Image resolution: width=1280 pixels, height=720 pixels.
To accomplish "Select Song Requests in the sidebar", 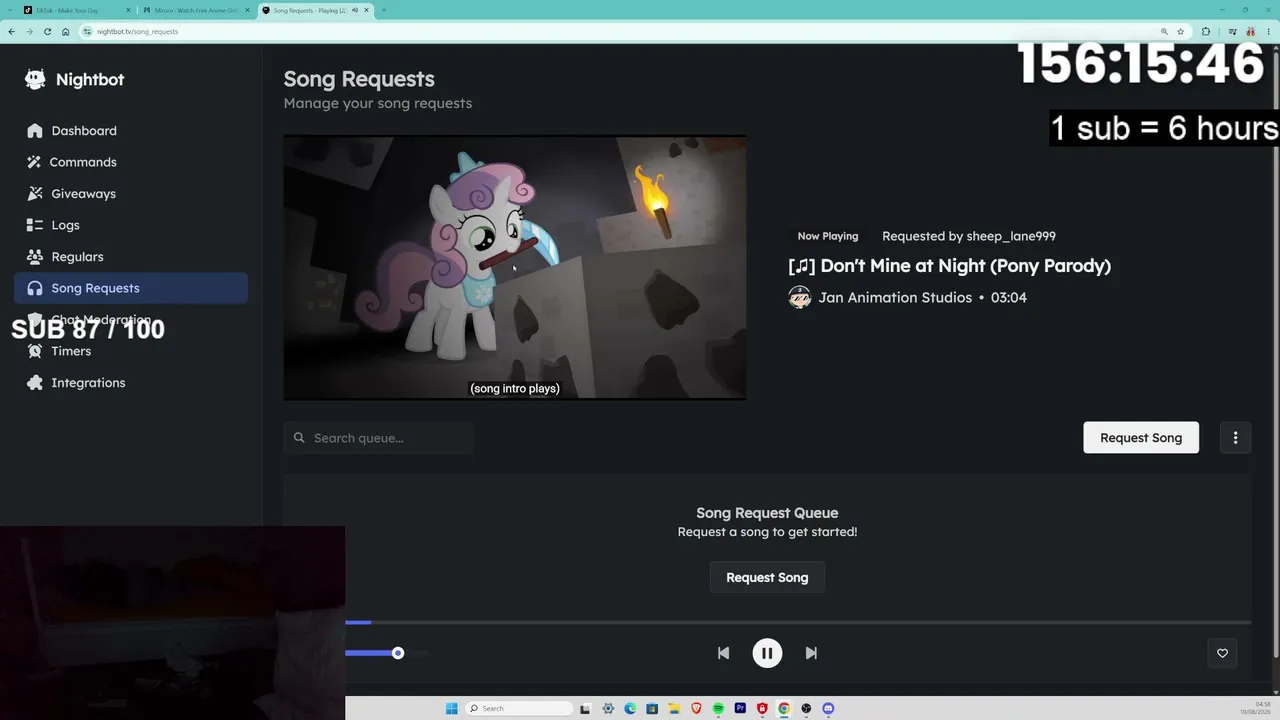I will pos(131,288).
